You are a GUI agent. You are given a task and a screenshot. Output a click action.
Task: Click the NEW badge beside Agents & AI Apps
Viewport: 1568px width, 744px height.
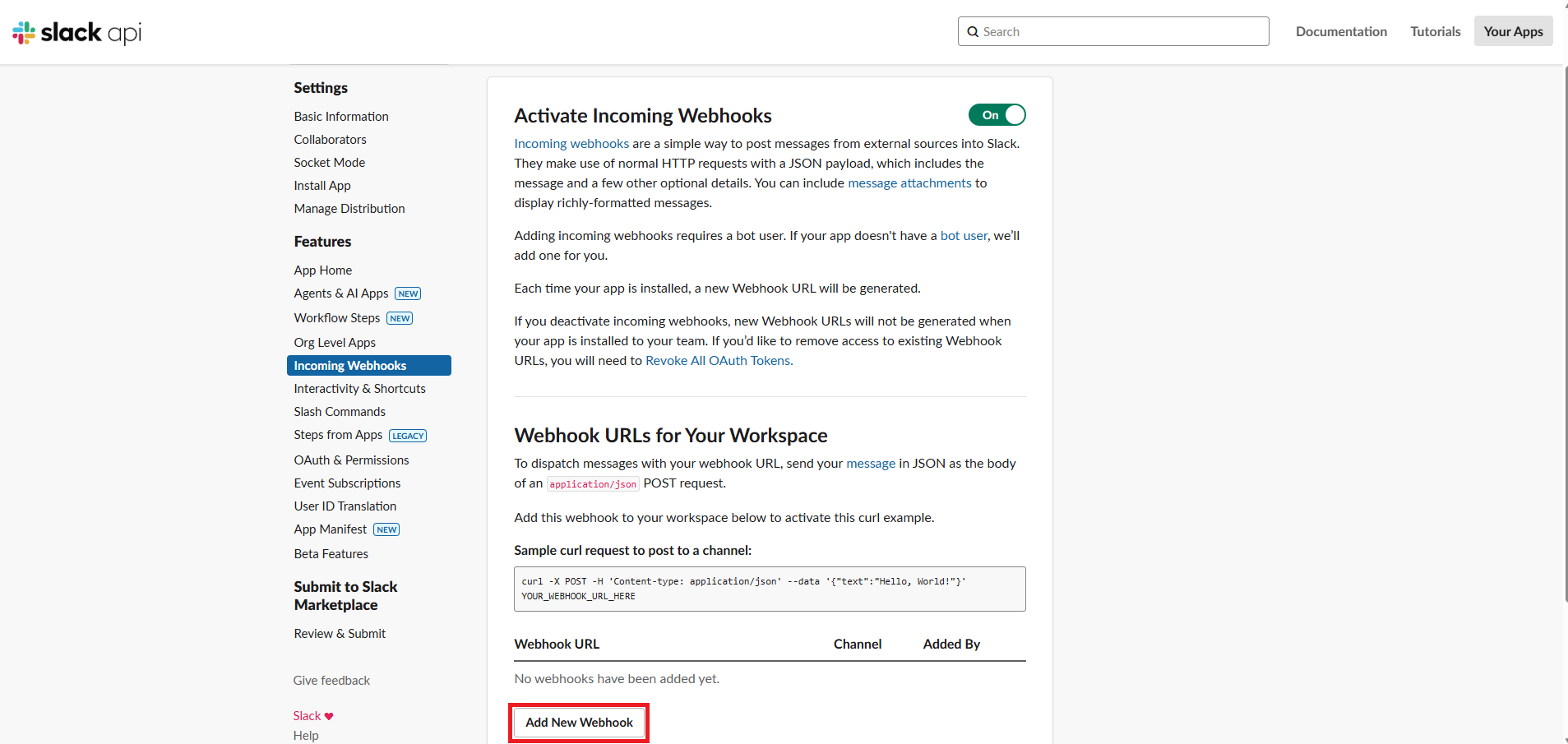408,293
